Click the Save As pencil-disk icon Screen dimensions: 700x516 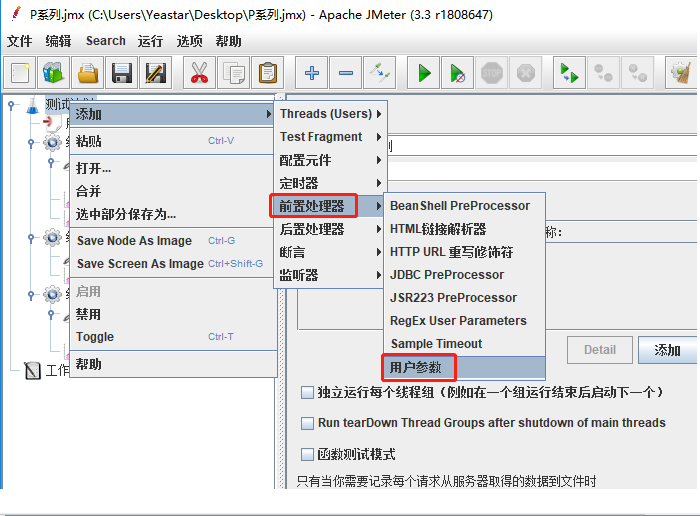pos(155,73)
